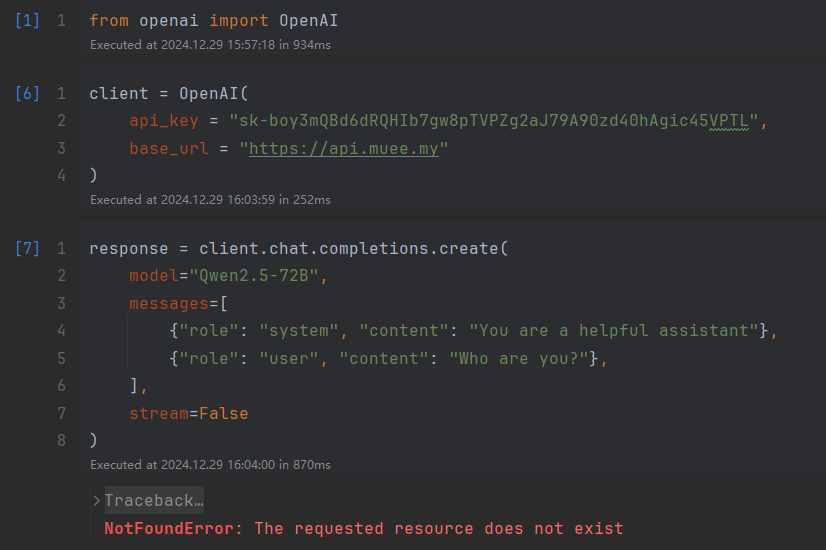Click the misspelled VPTL underlined text
The image size is (826, 550).
(729, 121)
